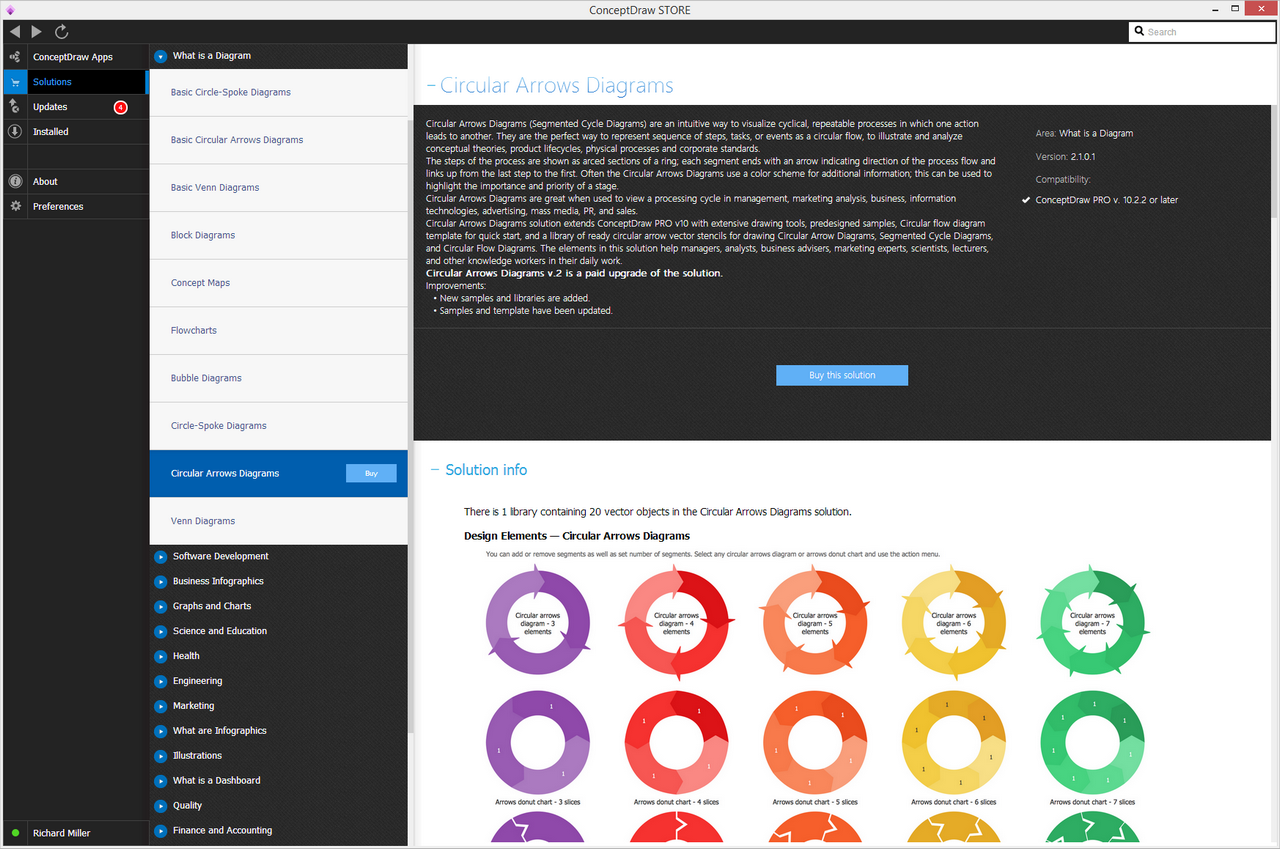The image size is (1280, 849).
Task: Expand the Quality category
Action: click(x=160, y=806)
